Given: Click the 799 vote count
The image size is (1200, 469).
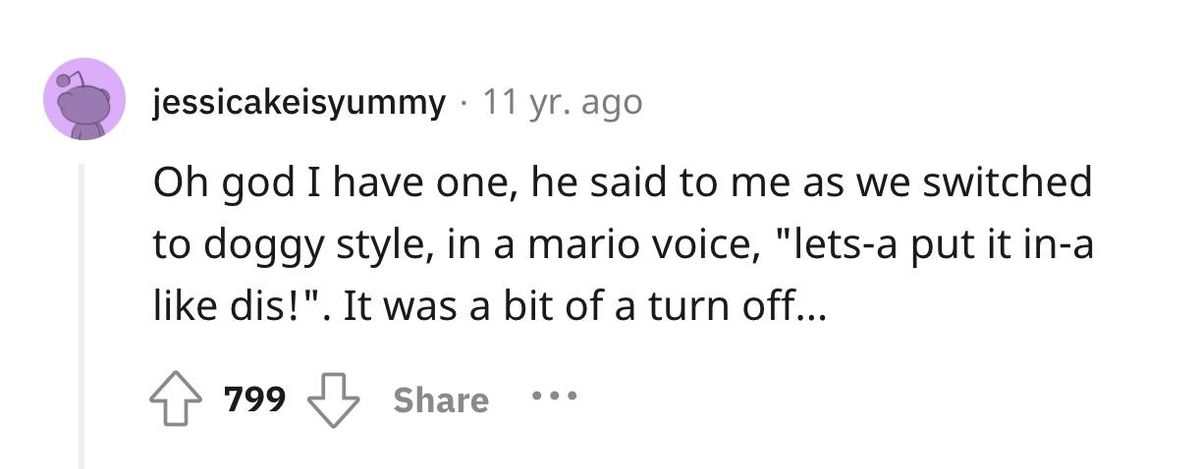Looking at the screenshot, I should tap(255, 400).
